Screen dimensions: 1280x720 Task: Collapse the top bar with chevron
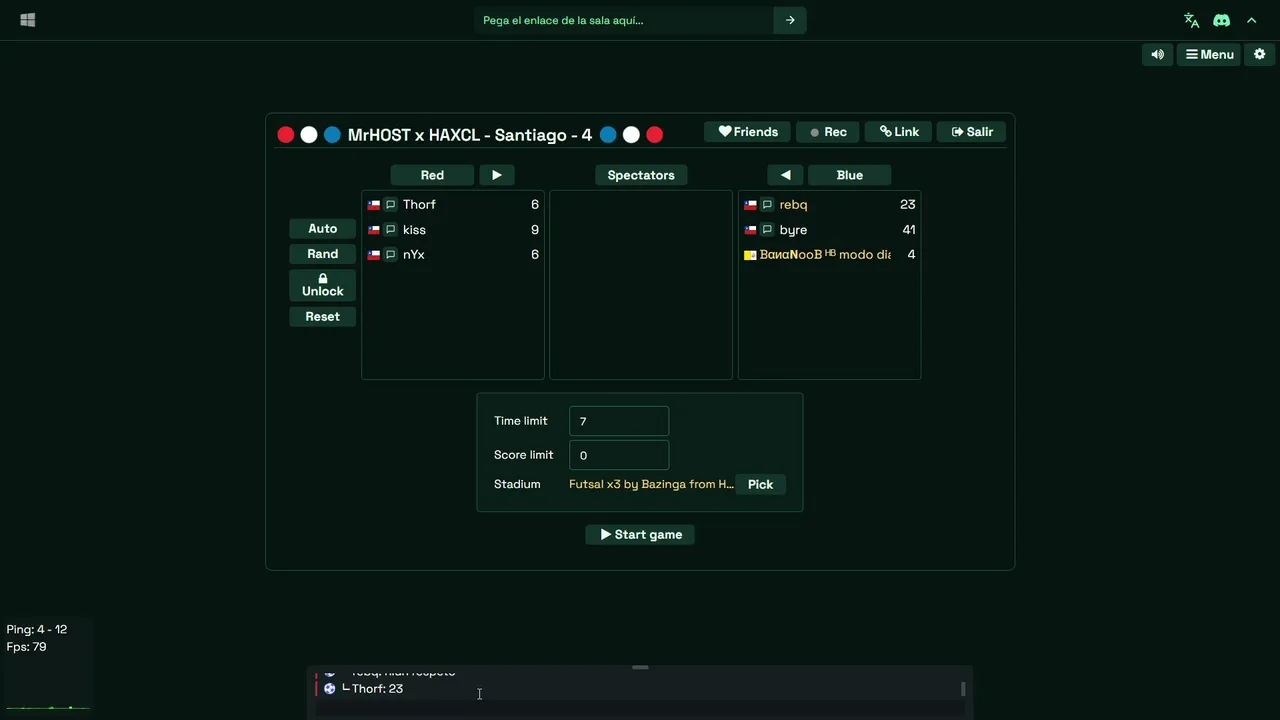[x=1251, y=20]
